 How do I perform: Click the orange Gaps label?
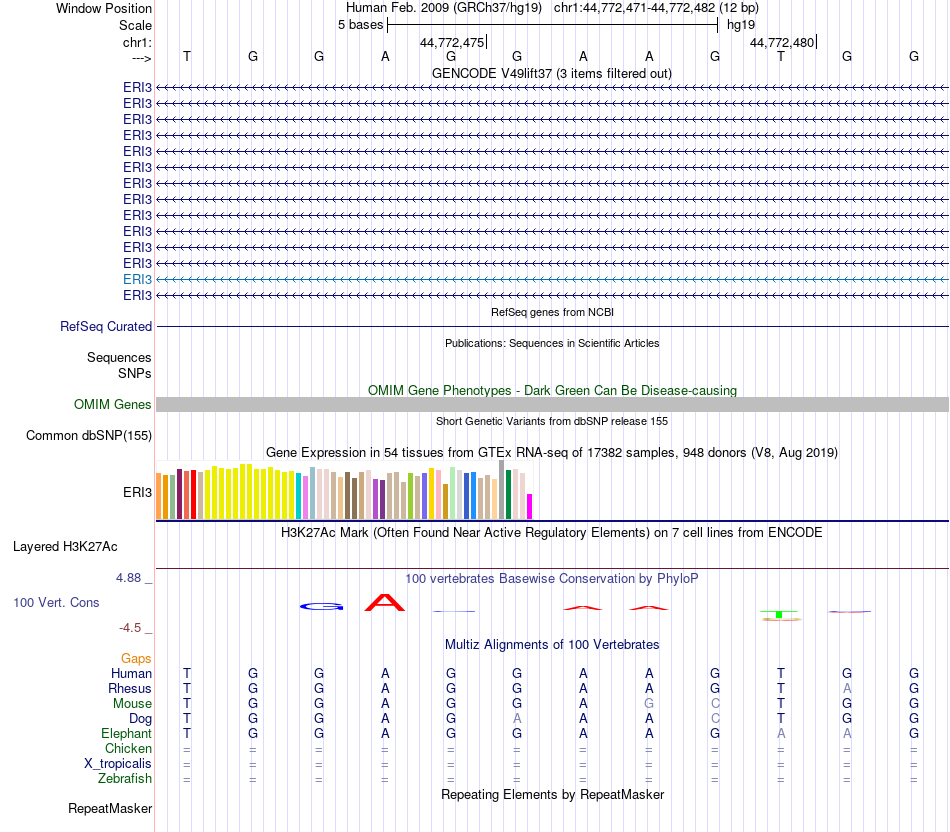coord(136,659)
